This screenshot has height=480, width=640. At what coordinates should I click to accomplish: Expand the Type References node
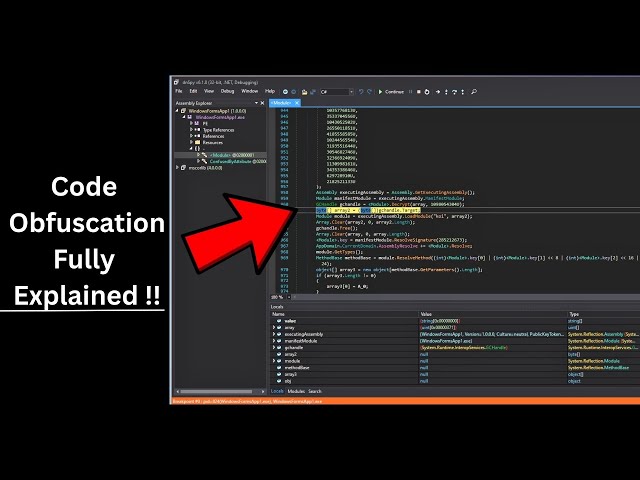(x=191, y=129)
